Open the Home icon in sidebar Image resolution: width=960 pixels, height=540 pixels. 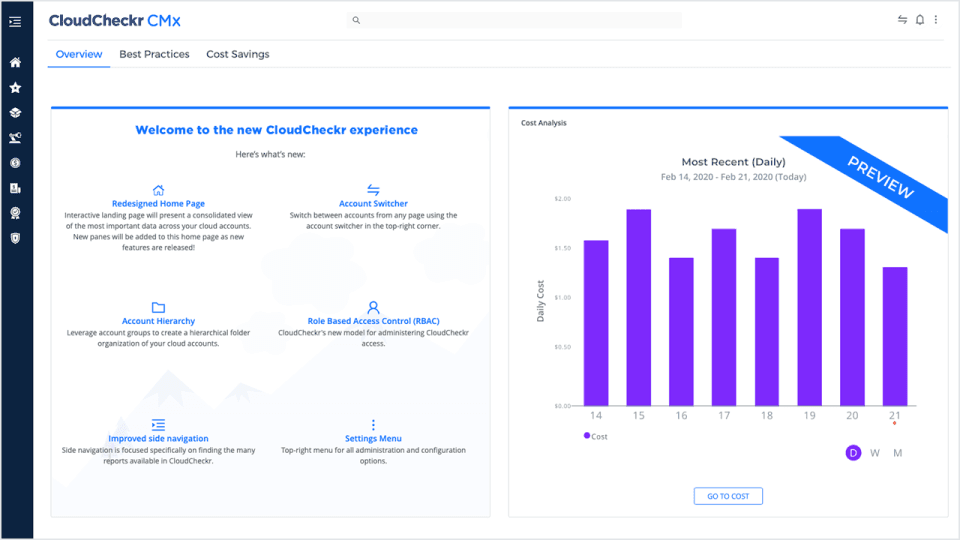tap(15, 62)
